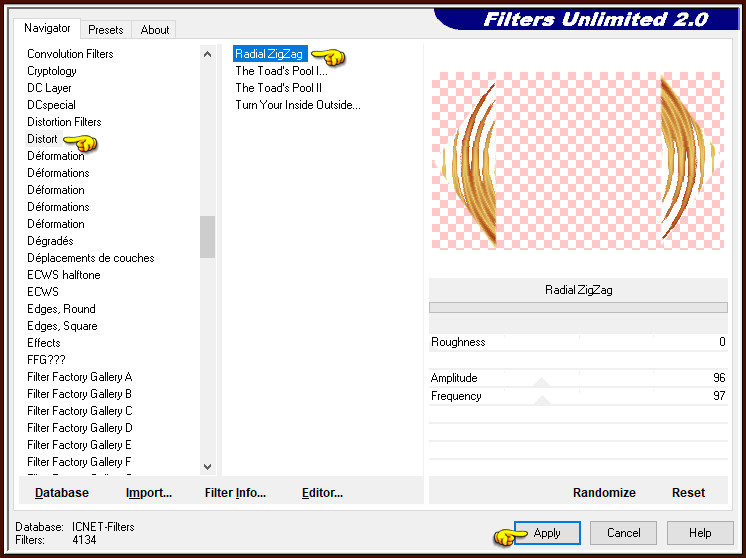Viewport: 746px width, 558px height.
Task: Open the About tab
Action: 155,29
